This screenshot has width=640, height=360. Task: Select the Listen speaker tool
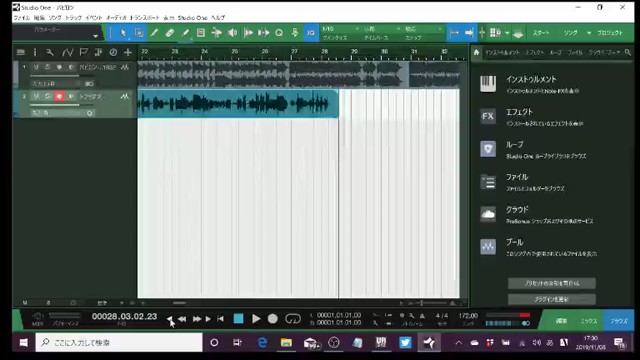pos(232,33)
